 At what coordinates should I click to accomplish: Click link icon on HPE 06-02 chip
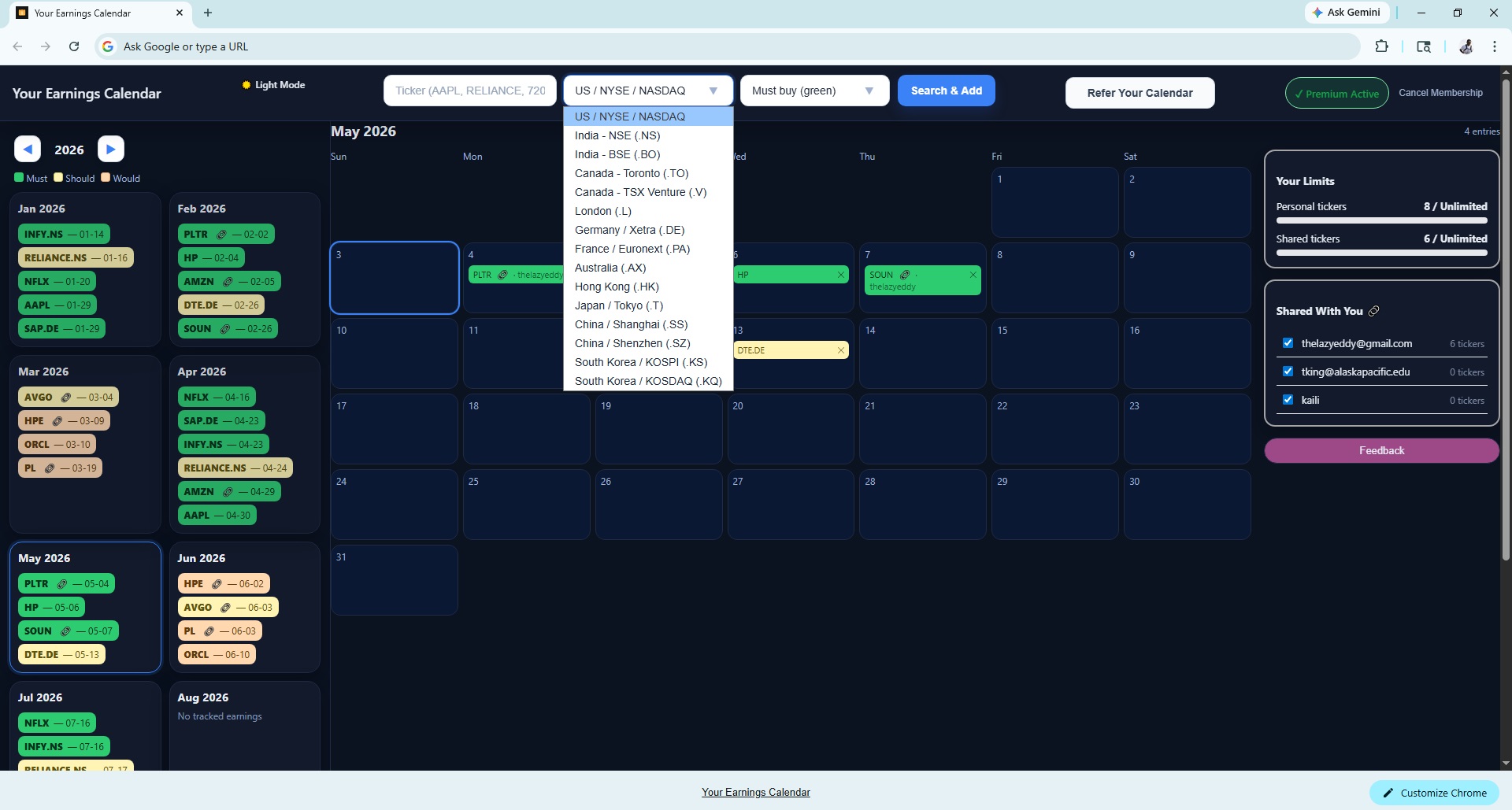(x=217, y=584)
